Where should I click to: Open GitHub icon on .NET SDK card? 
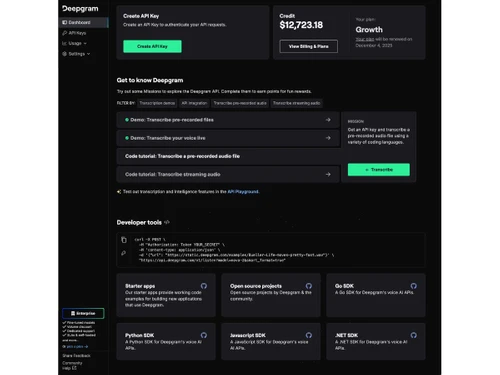coord(414,335)
